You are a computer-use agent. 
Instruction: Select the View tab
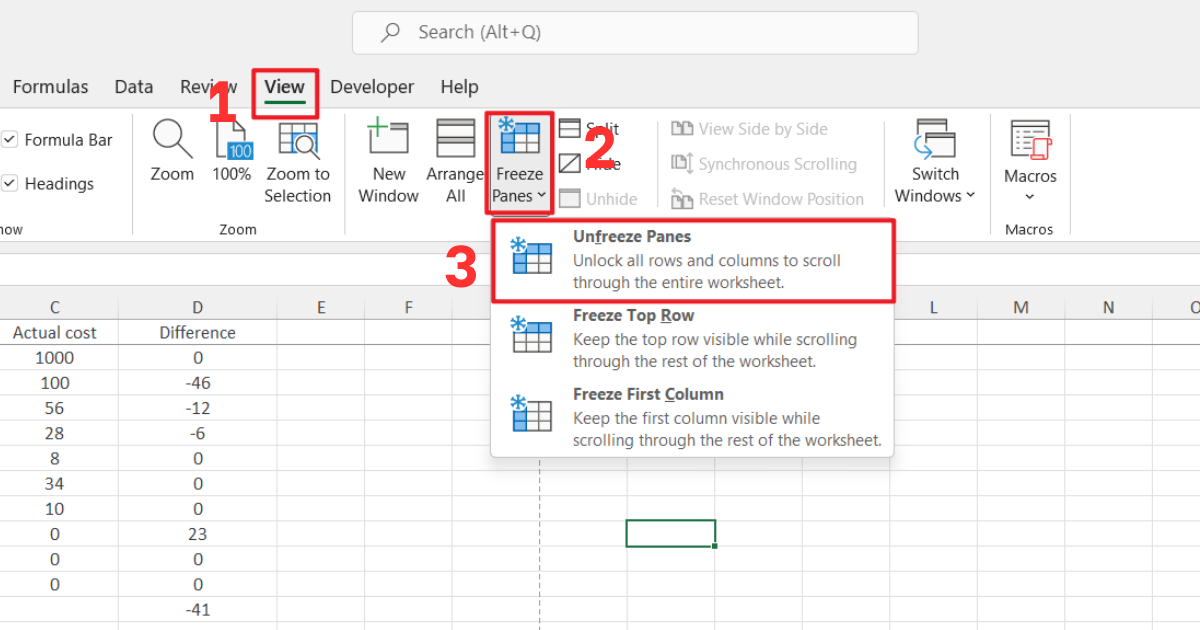[284, 88]
